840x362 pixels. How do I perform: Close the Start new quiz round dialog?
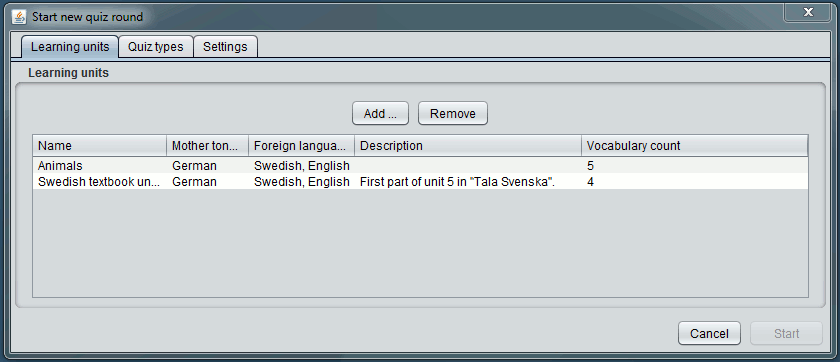coord(808,11)
